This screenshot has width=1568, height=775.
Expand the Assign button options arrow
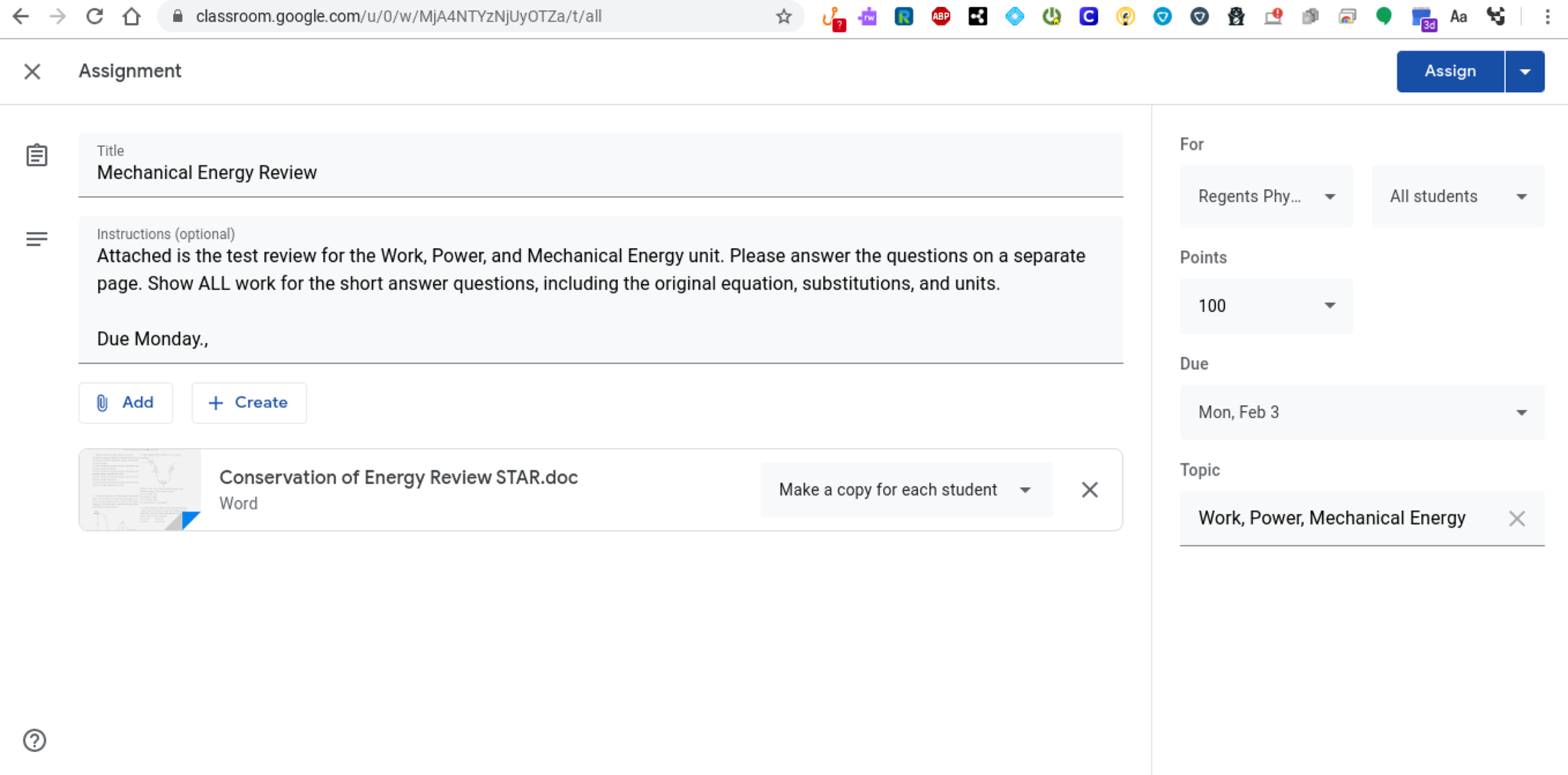coord(1524,72)
